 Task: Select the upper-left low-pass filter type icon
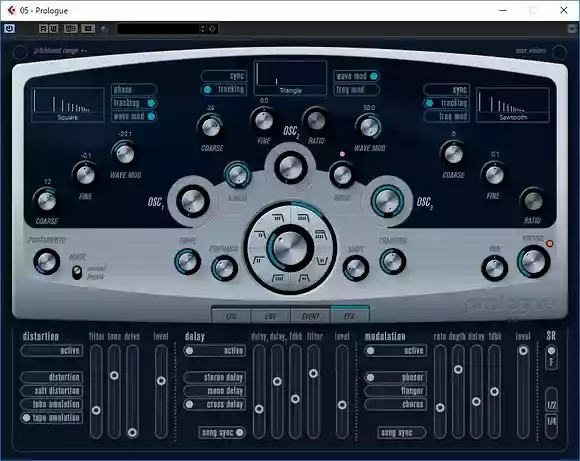click(278, 218)
